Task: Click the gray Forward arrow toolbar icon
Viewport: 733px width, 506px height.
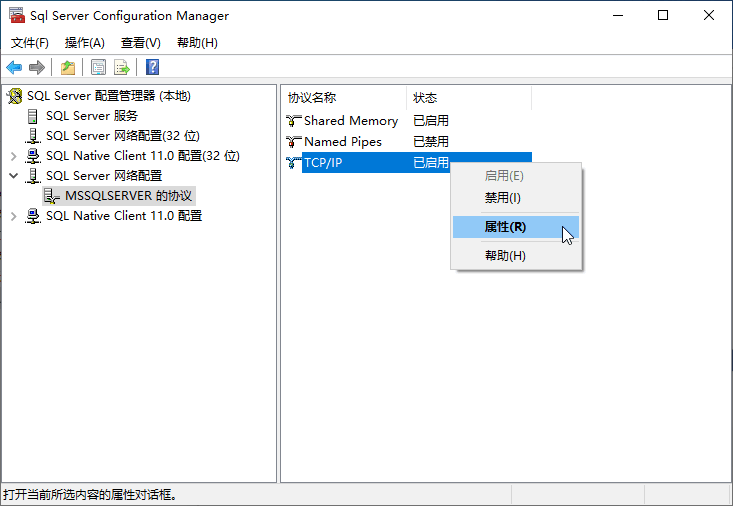Action: coord(37,67)
